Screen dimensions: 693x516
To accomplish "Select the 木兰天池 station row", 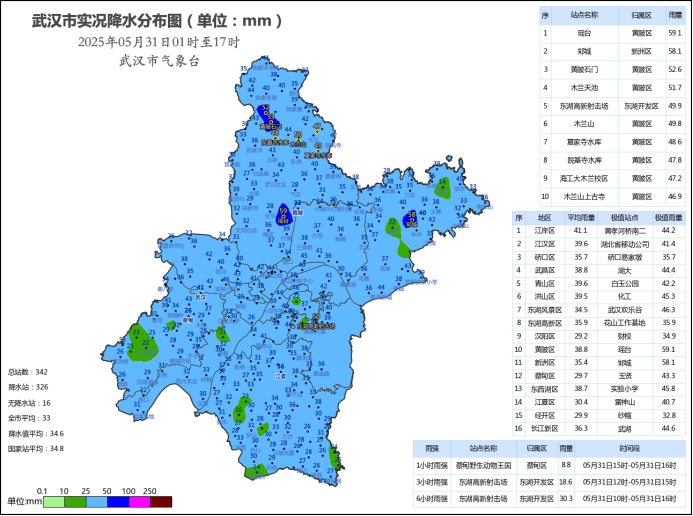I will tap(585, 88).
